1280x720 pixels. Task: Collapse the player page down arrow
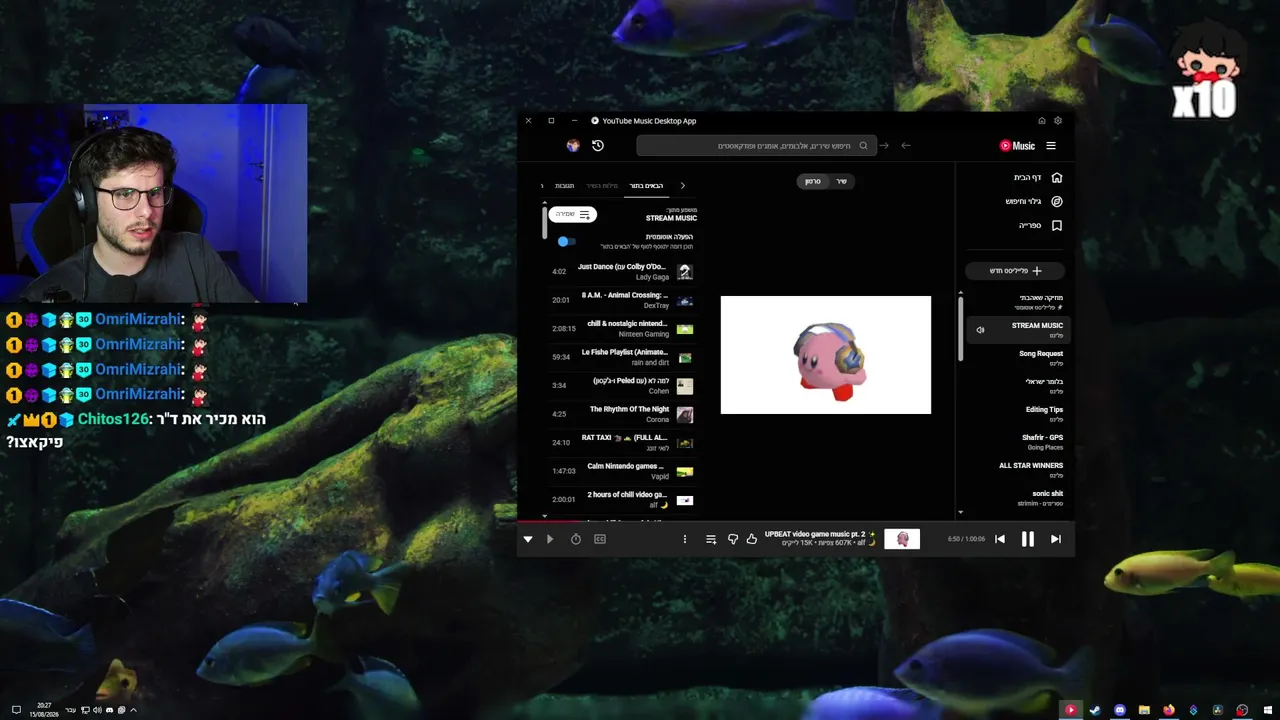528,539
